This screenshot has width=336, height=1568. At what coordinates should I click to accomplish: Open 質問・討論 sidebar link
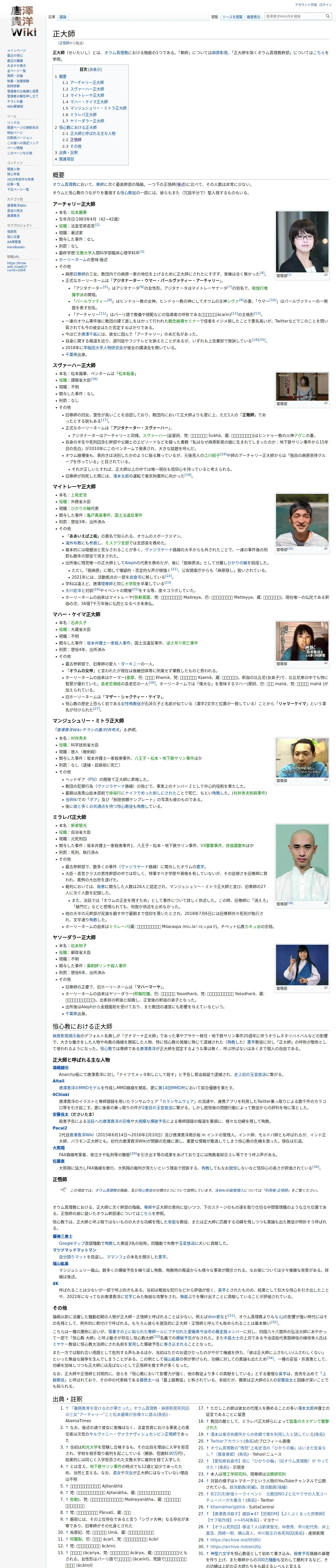(x=15, y=76)
